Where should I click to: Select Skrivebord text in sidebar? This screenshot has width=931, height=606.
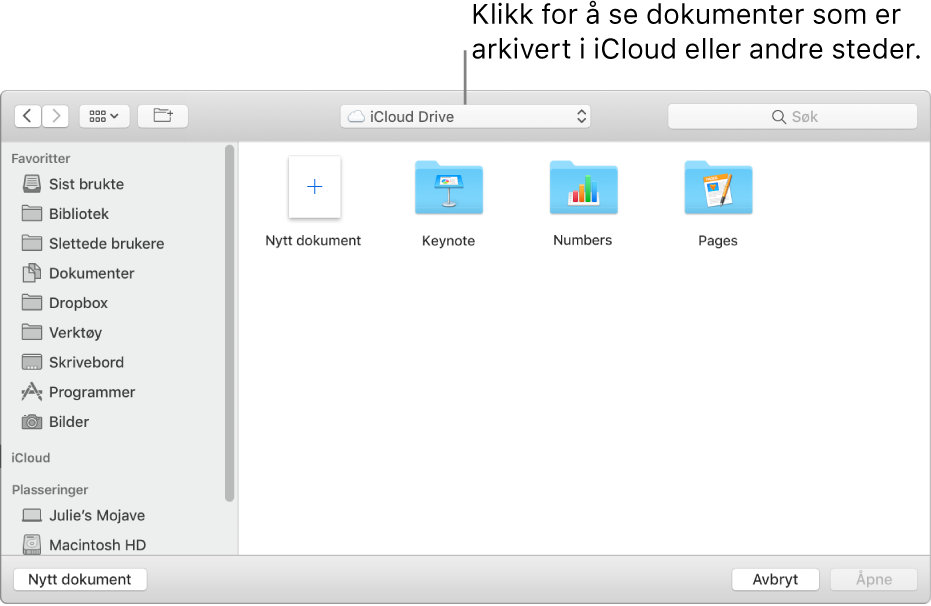pos(87,362)
